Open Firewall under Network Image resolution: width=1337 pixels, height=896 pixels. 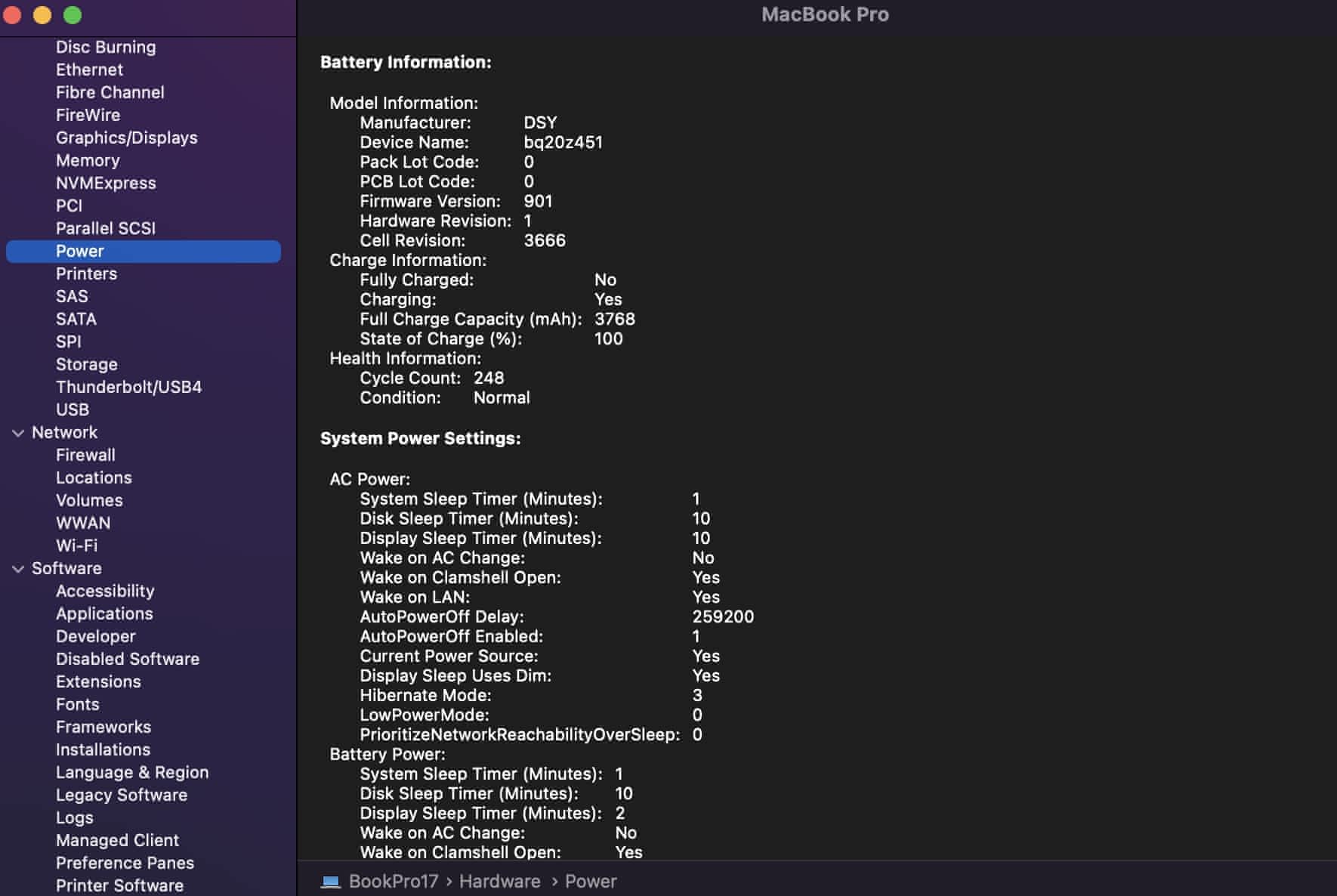coord(85,455)
